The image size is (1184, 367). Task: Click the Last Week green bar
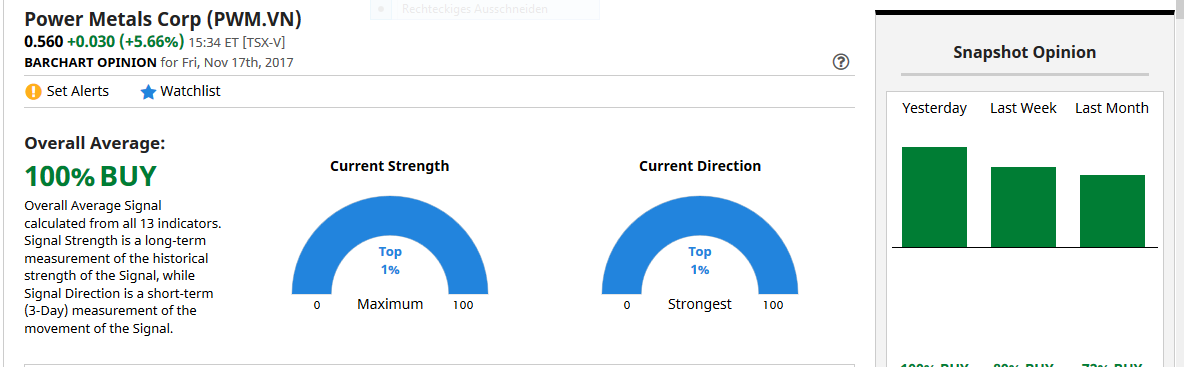[1023, 207]
